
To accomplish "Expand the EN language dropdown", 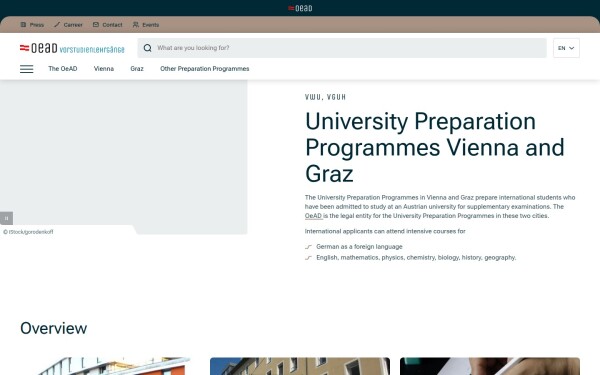I will pyautogui.click(x=566, y=48).
